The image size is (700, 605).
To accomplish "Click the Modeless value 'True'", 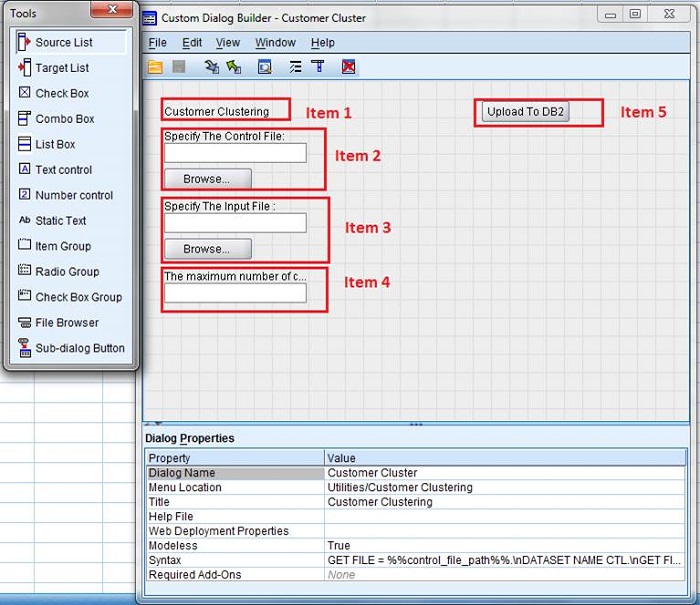I will [x=505, y=546].
